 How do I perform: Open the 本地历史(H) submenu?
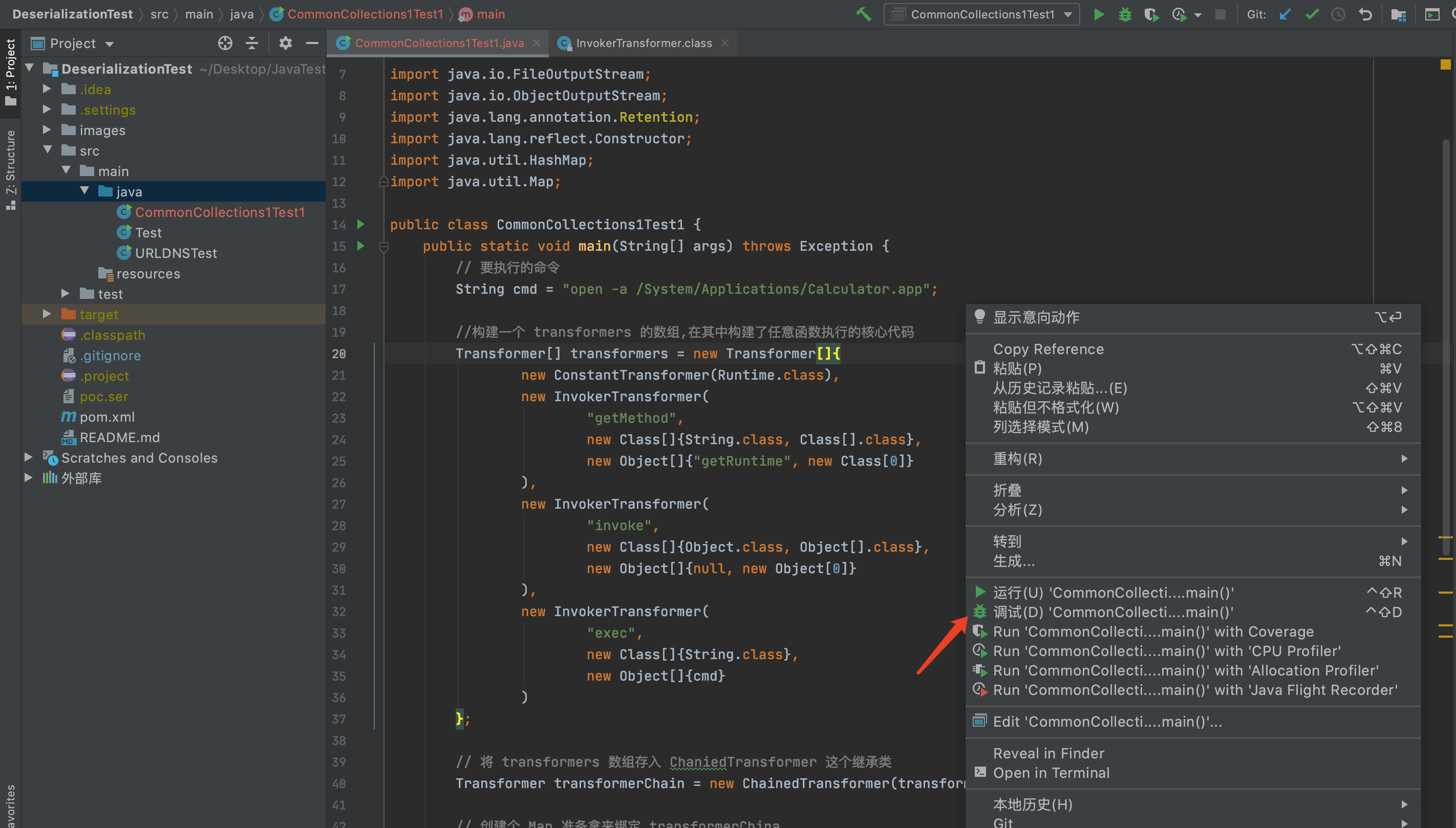tap(1193, 804)
